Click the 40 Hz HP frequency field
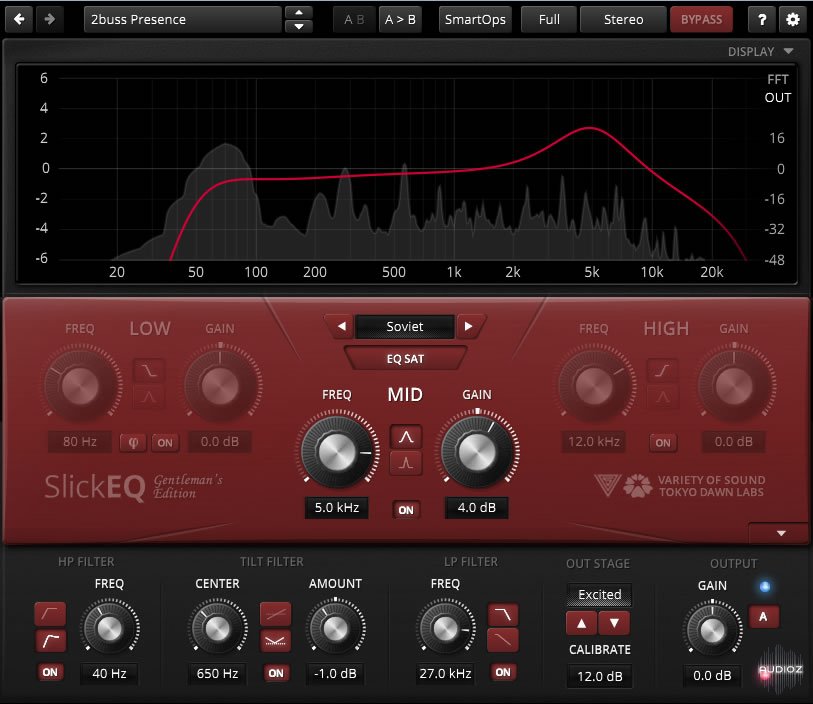 109,673
